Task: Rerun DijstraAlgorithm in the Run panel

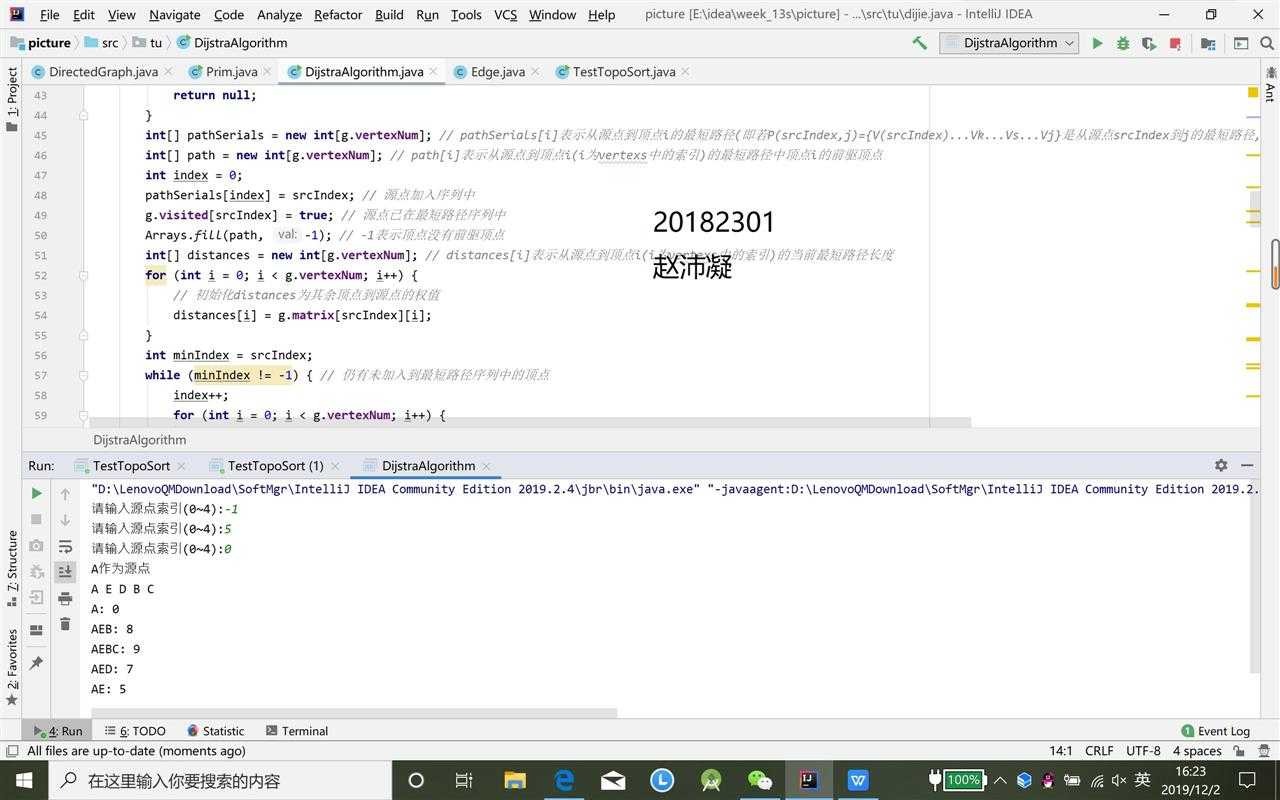Action: 36,493
